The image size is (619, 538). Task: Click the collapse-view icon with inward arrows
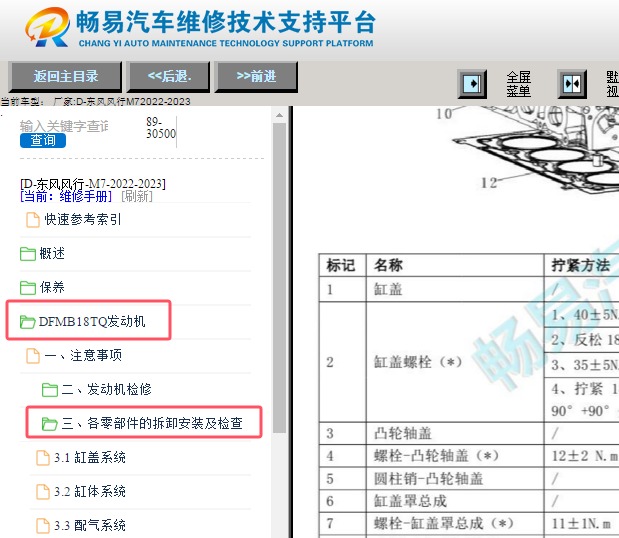(x=572, y=84)
